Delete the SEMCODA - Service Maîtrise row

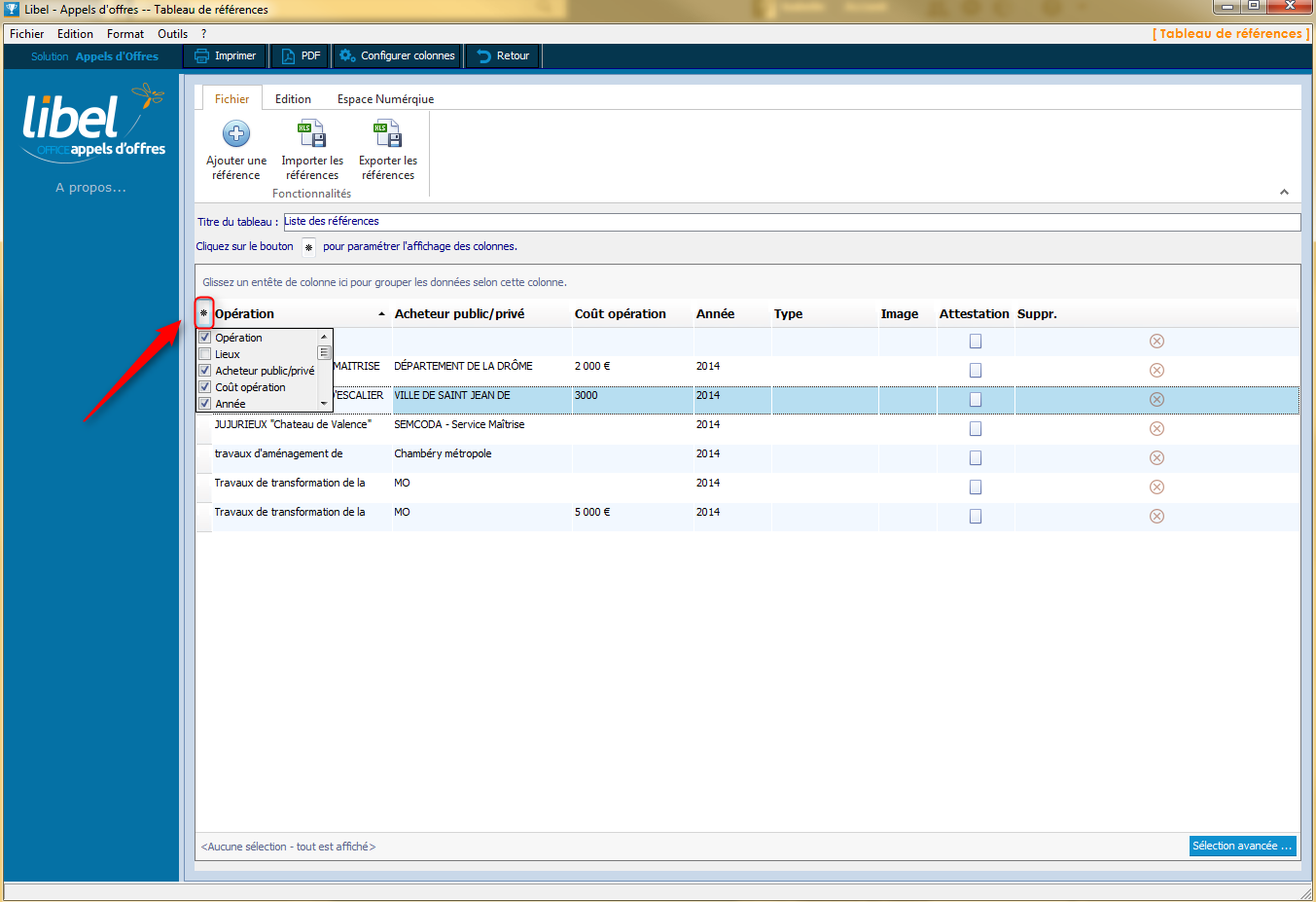(1156, 428)
